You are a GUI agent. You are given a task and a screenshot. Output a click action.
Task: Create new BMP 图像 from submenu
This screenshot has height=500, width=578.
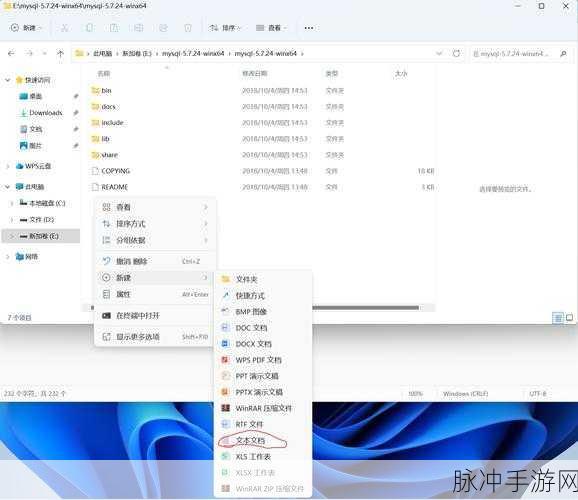click(263, 312)
